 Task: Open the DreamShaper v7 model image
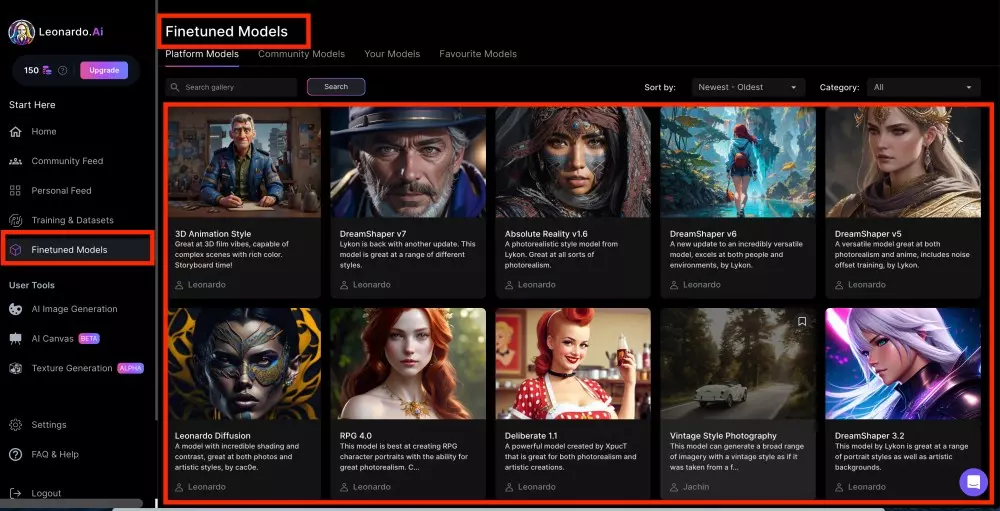tap(408, 162)
